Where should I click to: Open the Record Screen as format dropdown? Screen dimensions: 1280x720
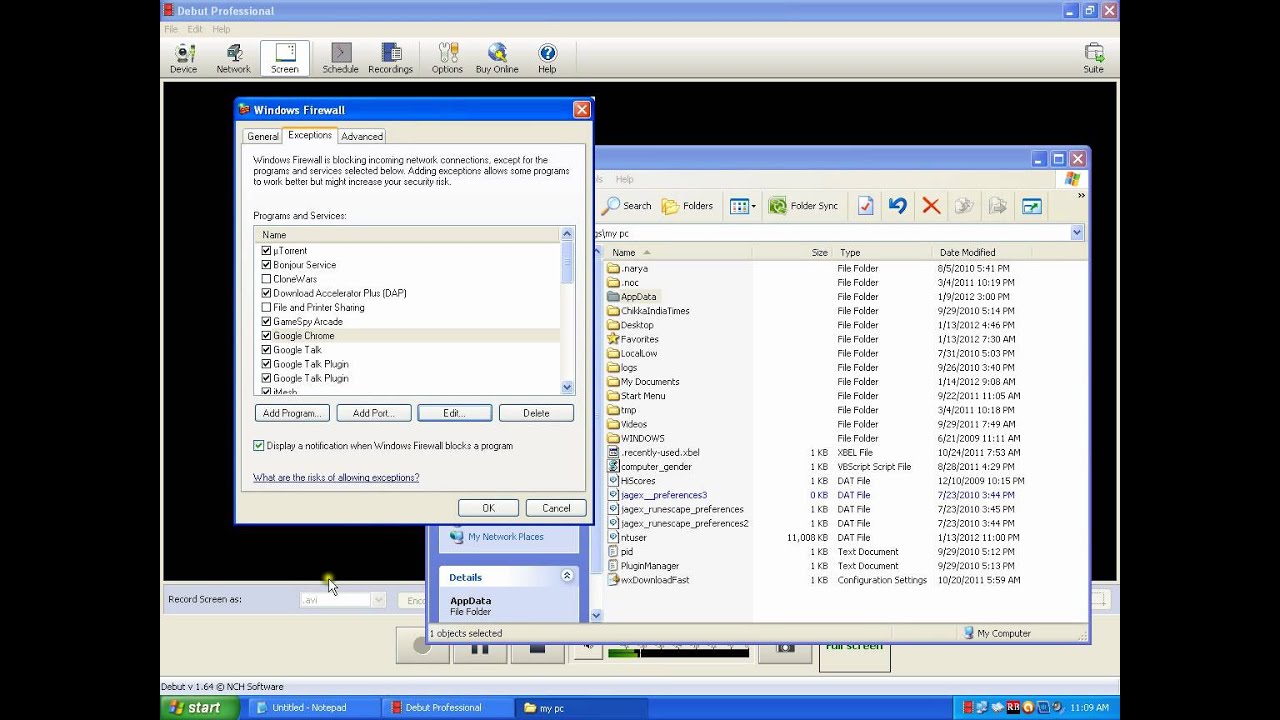[x=378, y=600]
